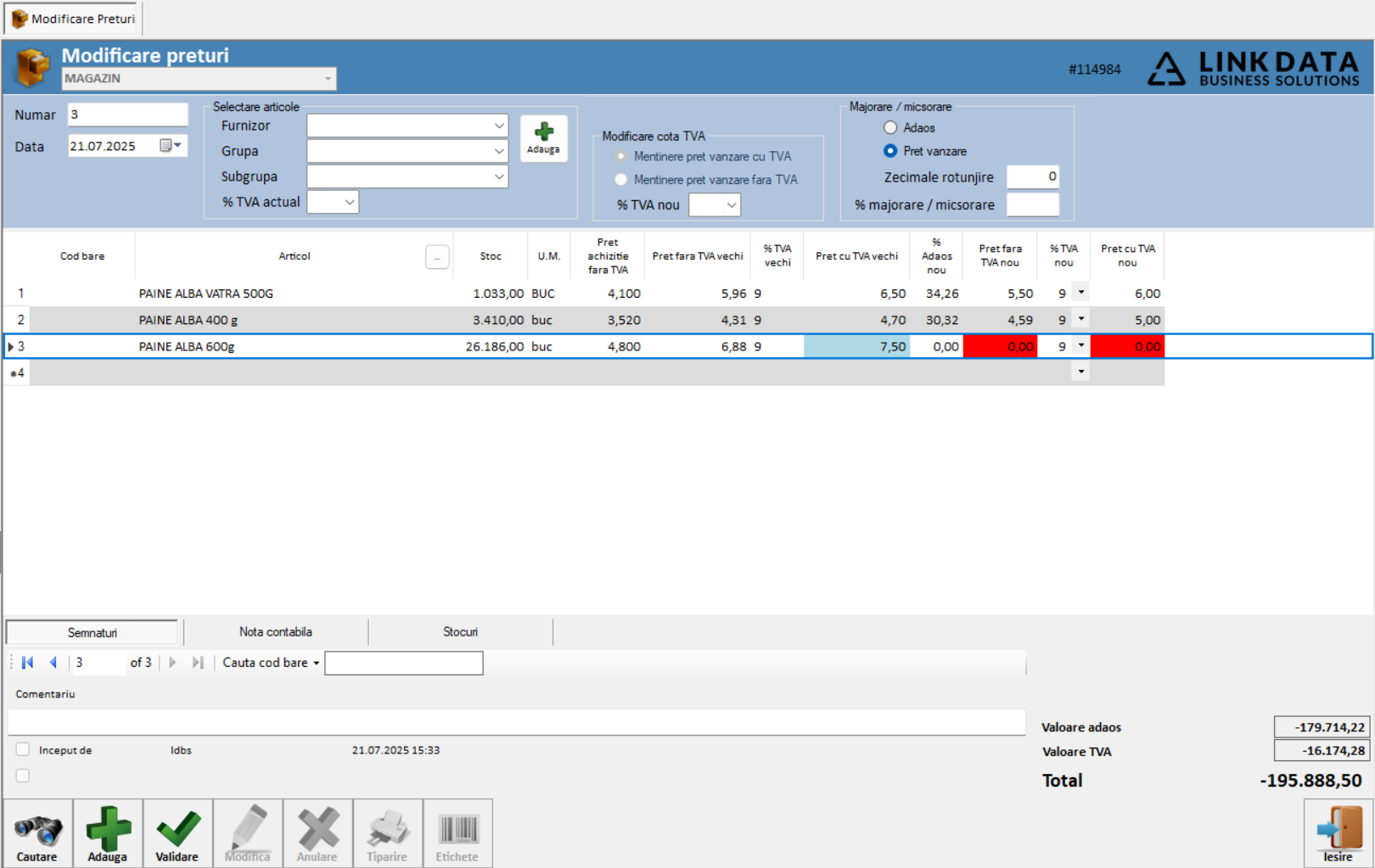Go to first record navigation arrow
The image size is (1375, 868).
click(27, 663)
